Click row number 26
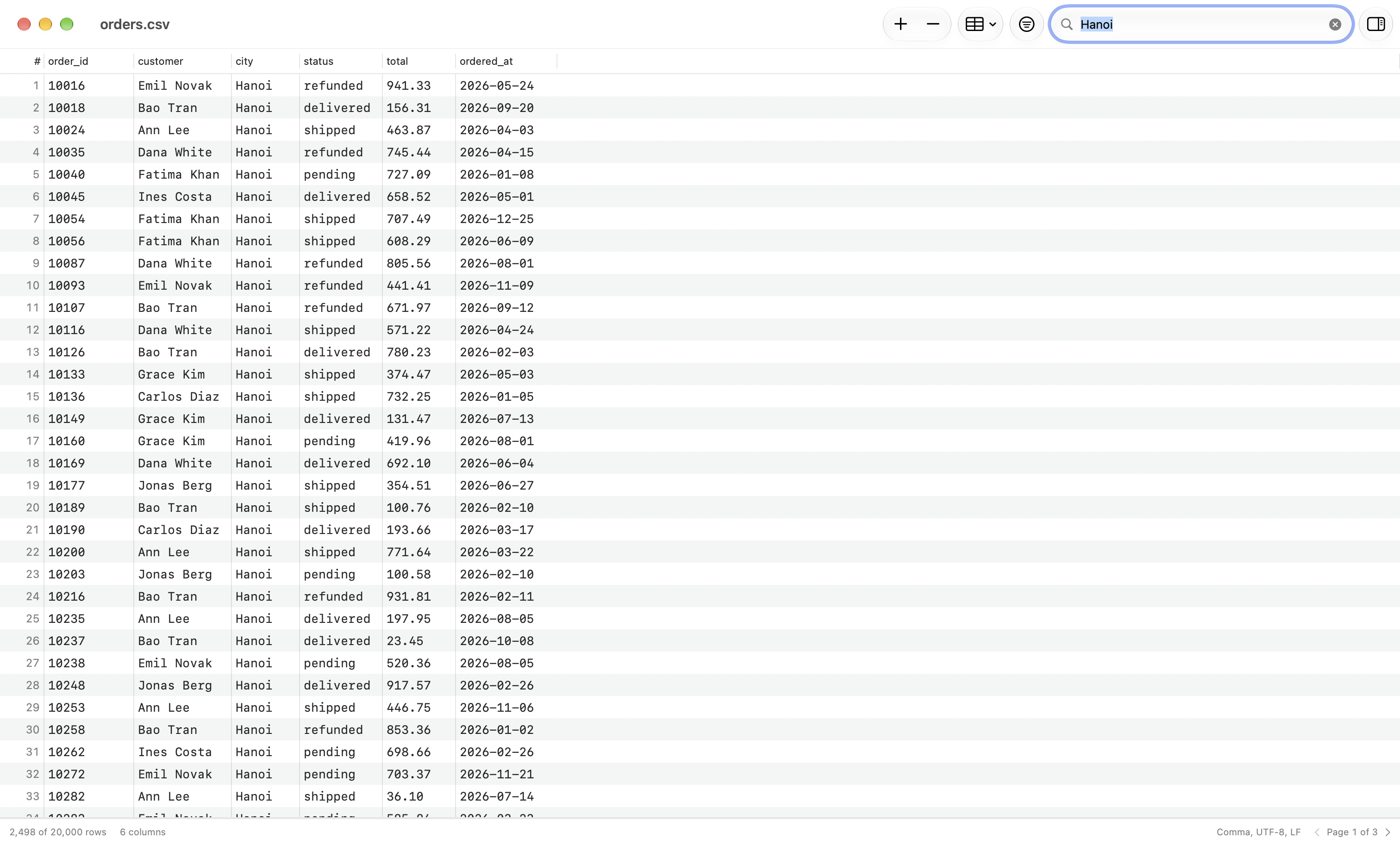The width and height of the screenshot is (1400, 845). coord(32,640)
